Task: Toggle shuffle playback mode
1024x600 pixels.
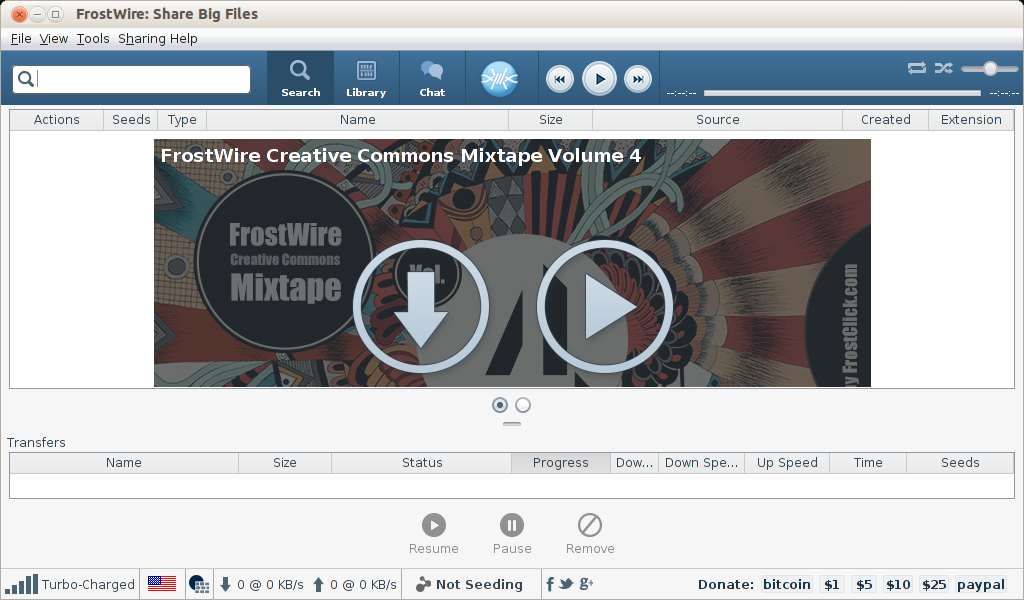Action: 944,68
